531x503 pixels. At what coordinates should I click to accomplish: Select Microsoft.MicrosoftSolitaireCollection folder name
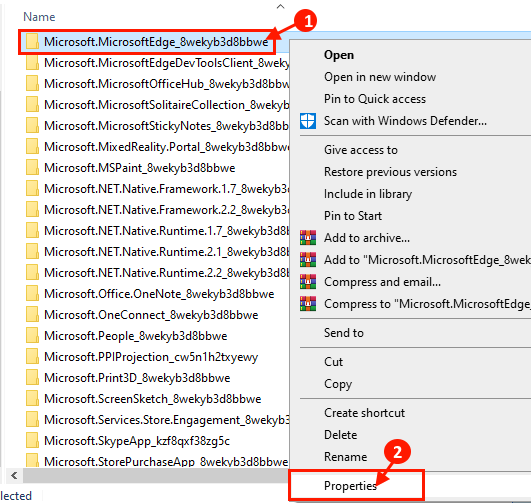pyautogui.click(x=166, y=105)
